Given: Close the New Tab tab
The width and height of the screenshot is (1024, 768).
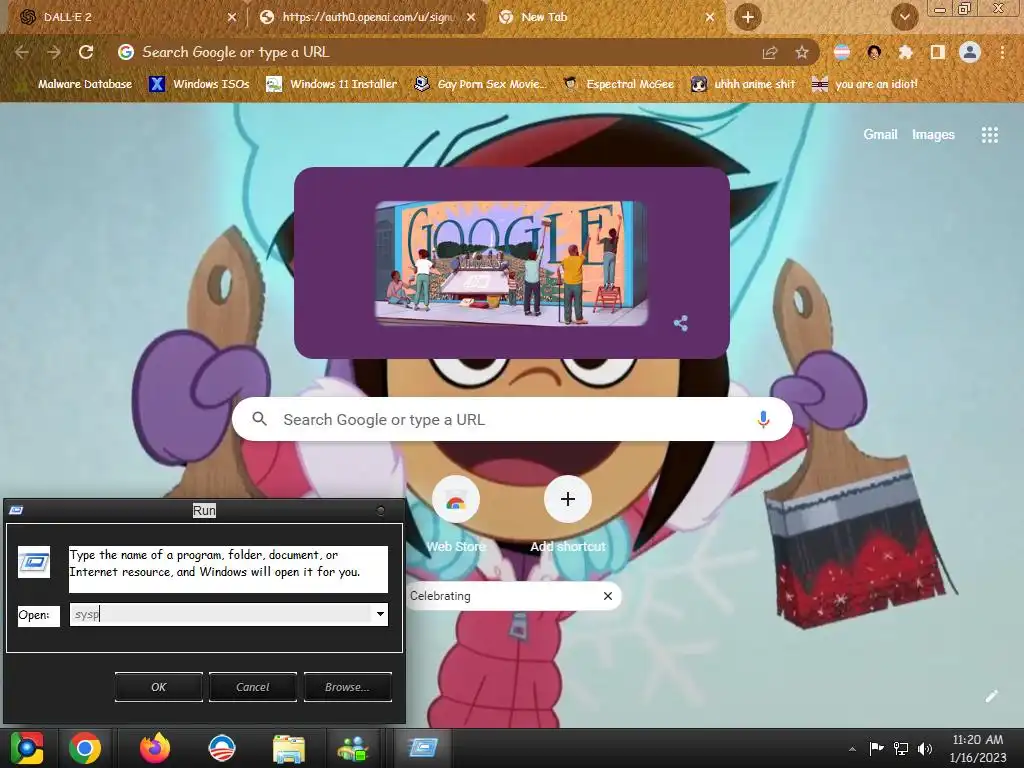Looking at the screenshot, I should (x=710, y=18).
